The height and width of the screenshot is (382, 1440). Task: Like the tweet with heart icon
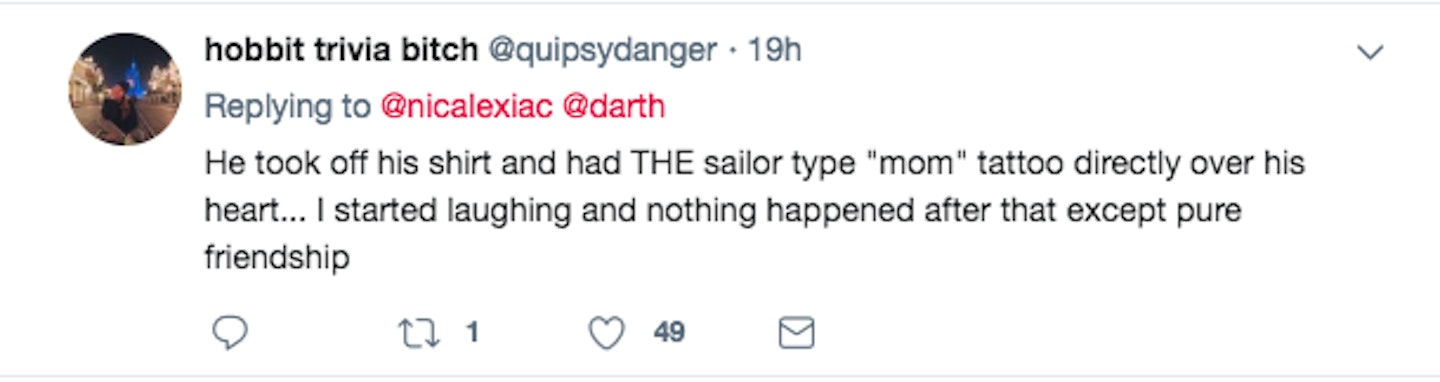tap(607, 333)
